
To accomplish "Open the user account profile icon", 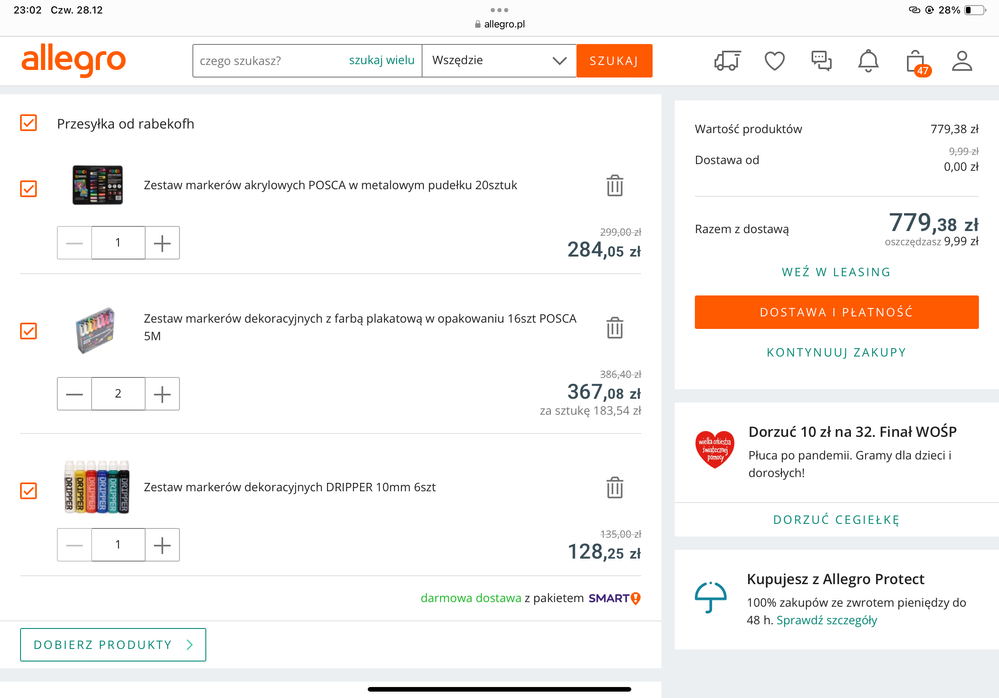I will tap(961, 61).
